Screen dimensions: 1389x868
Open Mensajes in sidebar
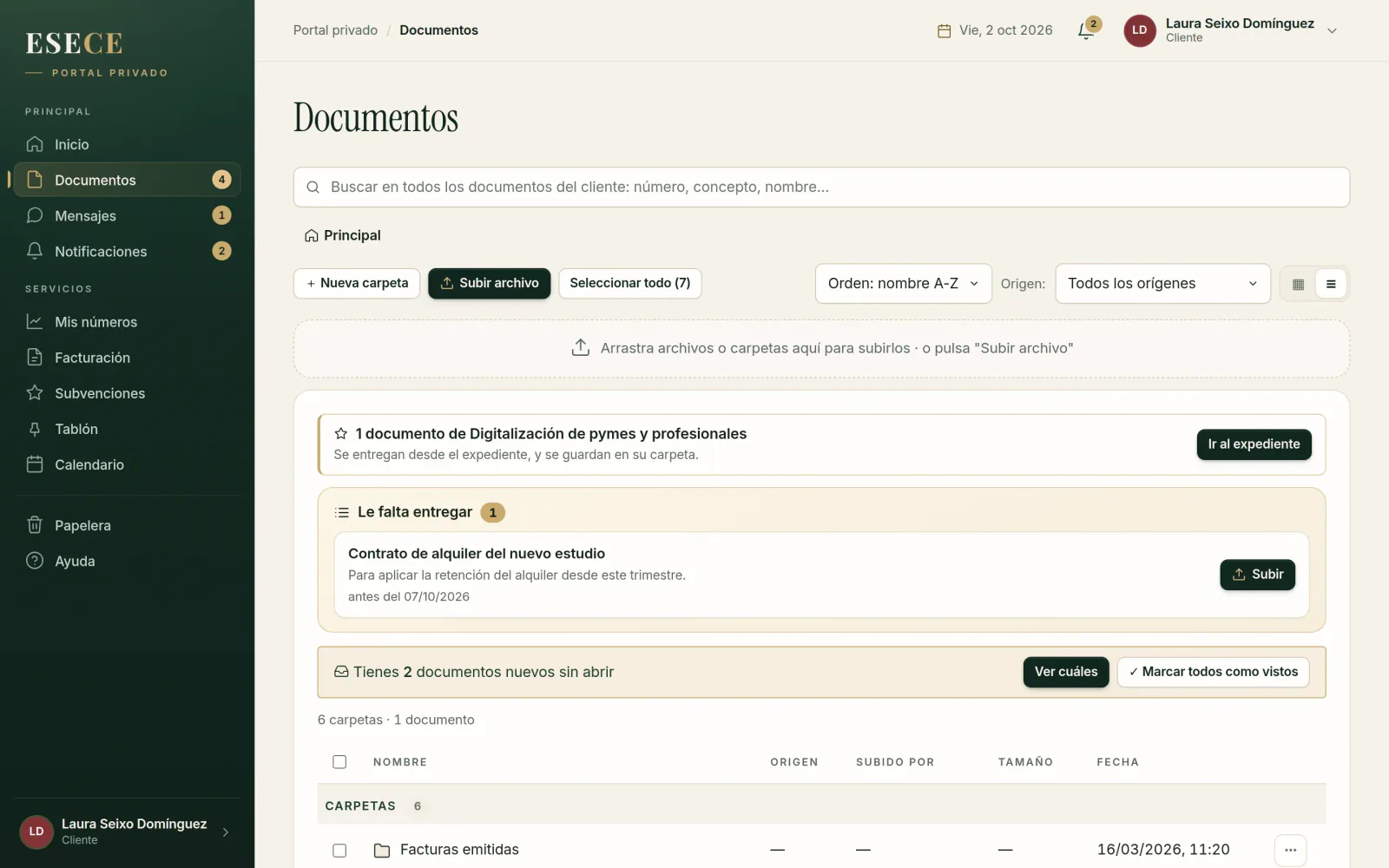127,215
